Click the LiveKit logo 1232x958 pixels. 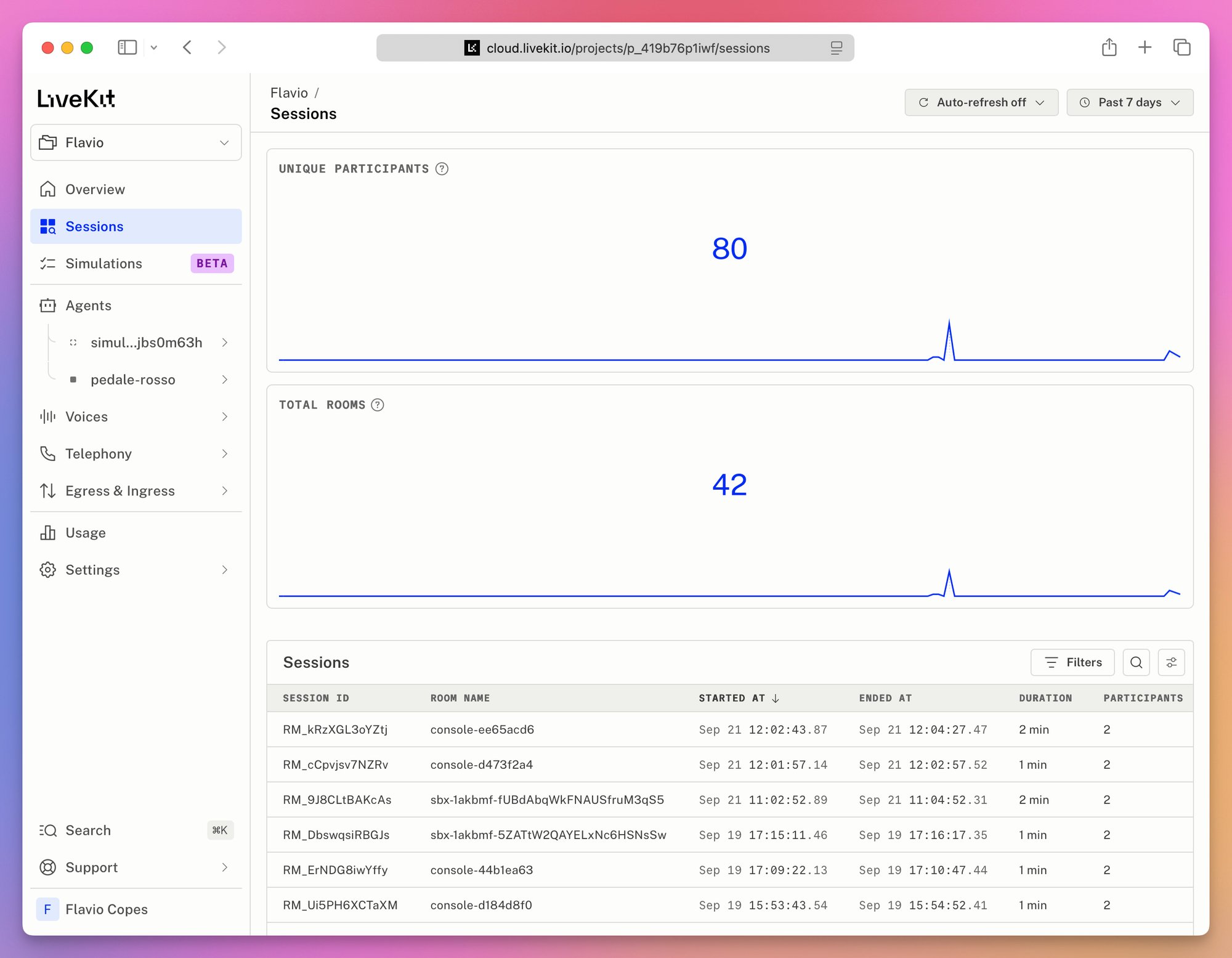(76, 99)
